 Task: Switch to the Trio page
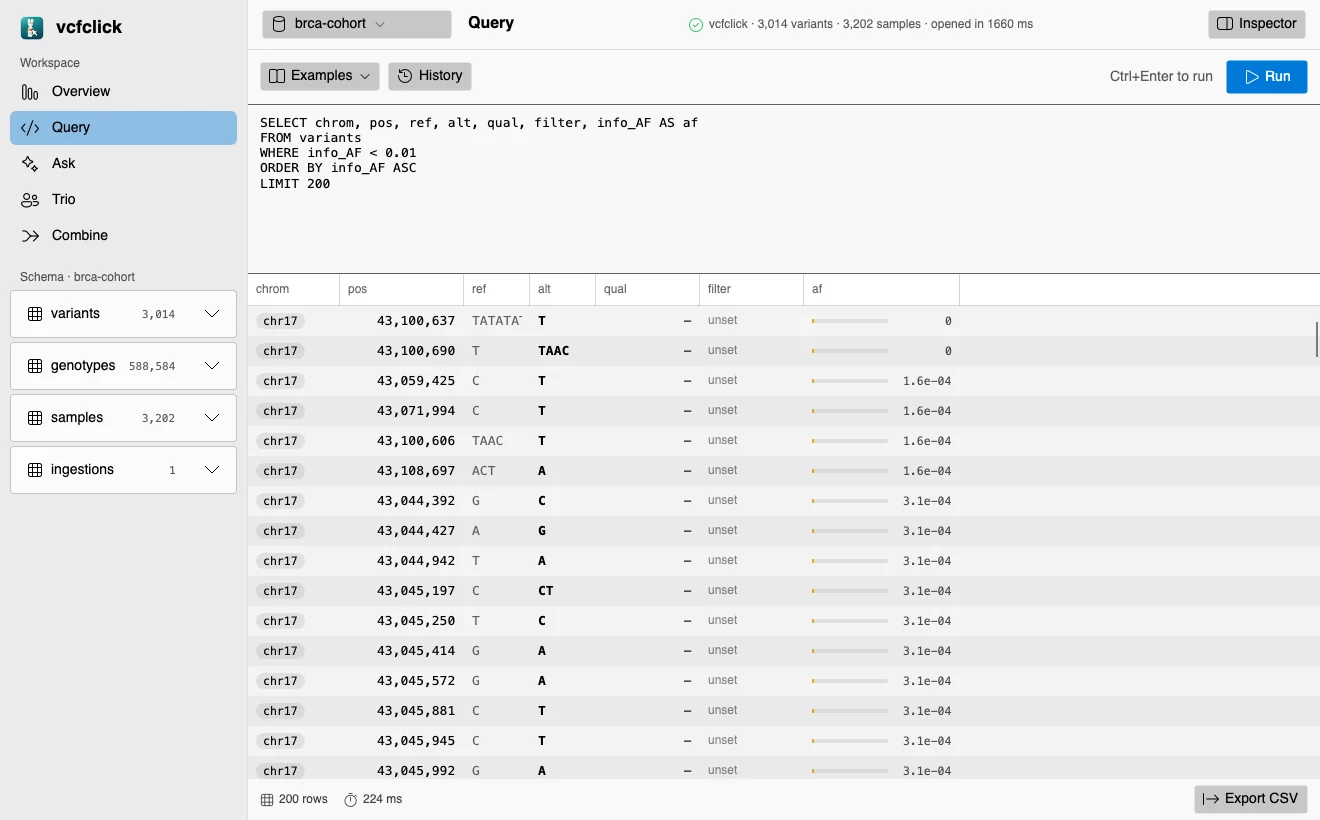pos(123,200)
